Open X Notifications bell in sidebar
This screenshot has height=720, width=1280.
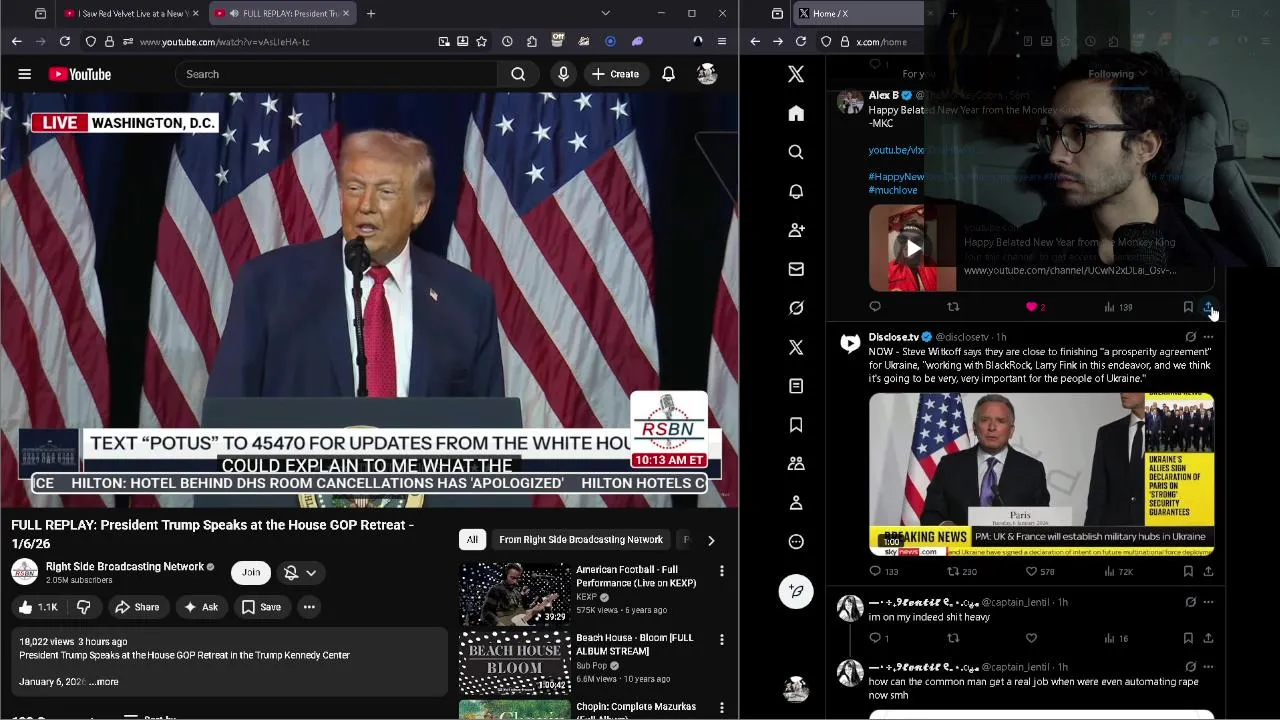coord(796,191)
